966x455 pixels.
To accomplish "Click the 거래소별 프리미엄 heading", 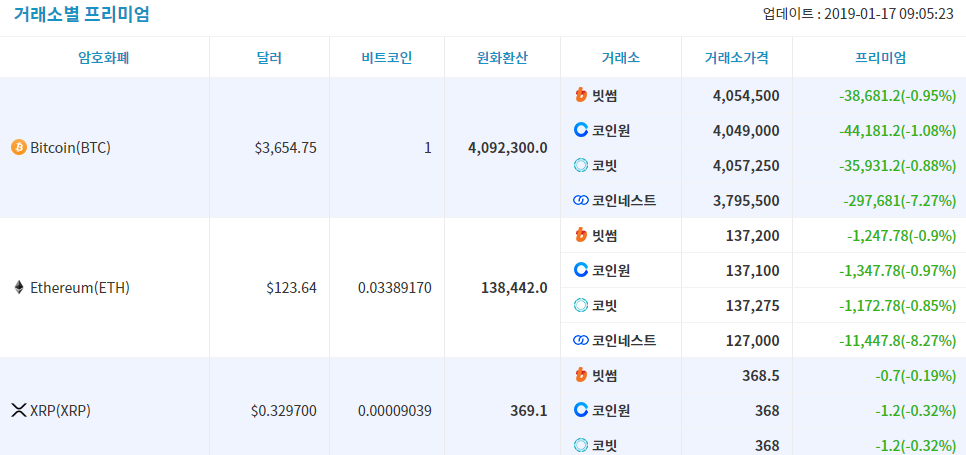I will (x=81, y=14).
